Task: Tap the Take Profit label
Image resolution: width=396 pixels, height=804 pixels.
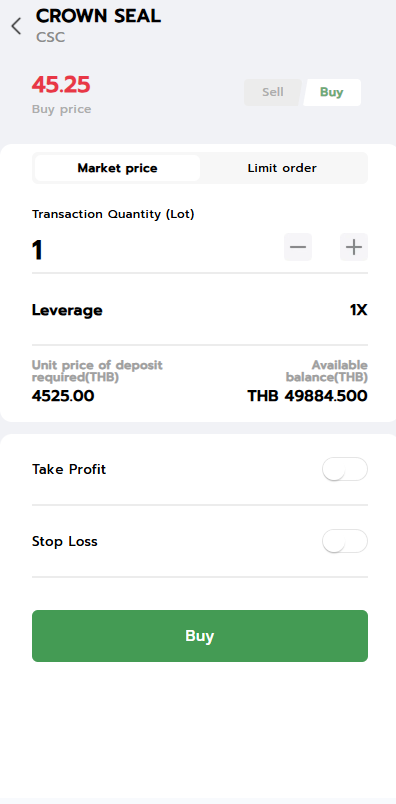Action: tap(69, 469)
